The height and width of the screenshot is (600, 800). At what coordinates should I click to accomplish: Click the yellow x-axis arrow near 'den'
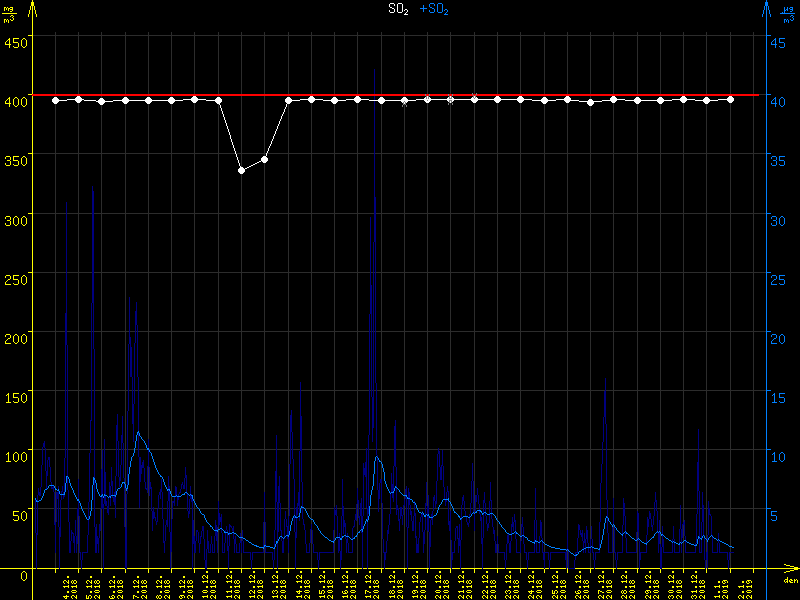[x=790, y=571]
